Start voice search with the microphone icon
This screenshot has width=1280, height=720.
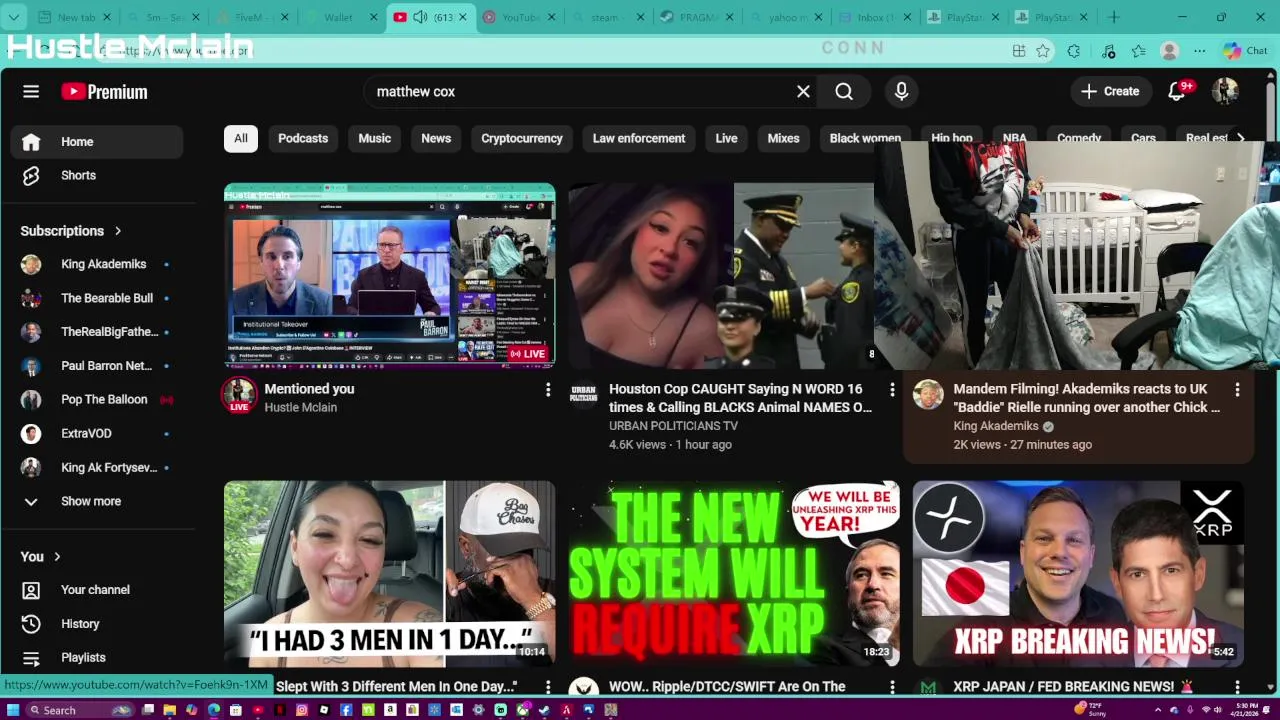click(x=901, y=91)
